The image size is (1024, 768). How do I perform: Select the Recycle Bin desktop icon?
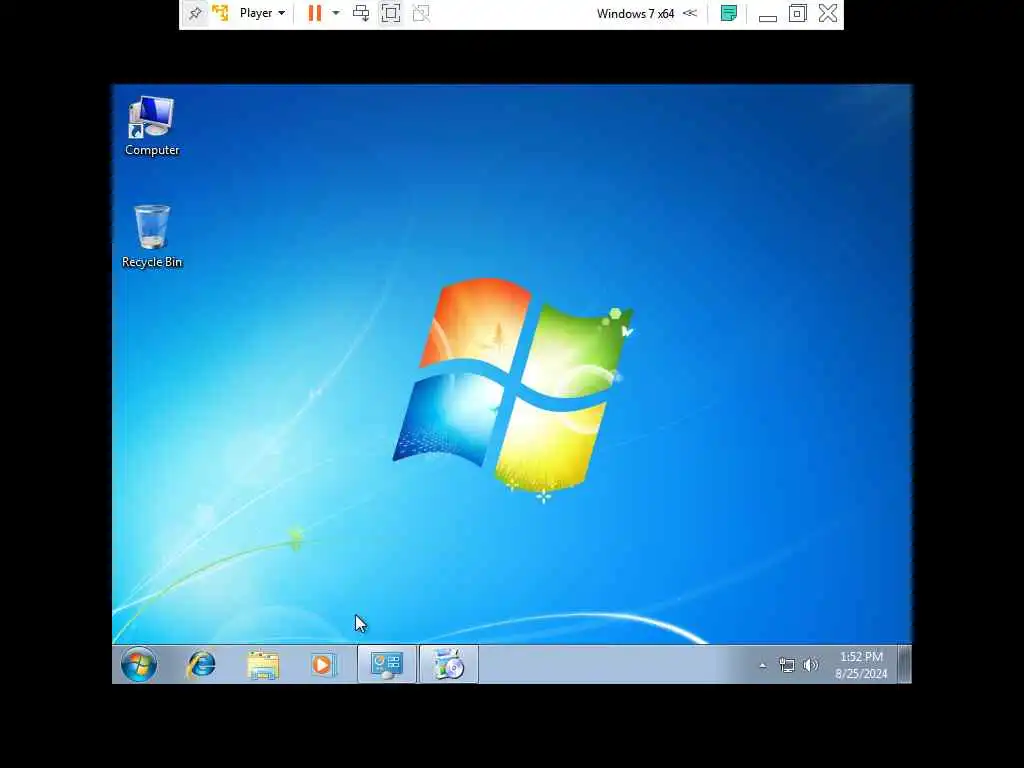152,236
